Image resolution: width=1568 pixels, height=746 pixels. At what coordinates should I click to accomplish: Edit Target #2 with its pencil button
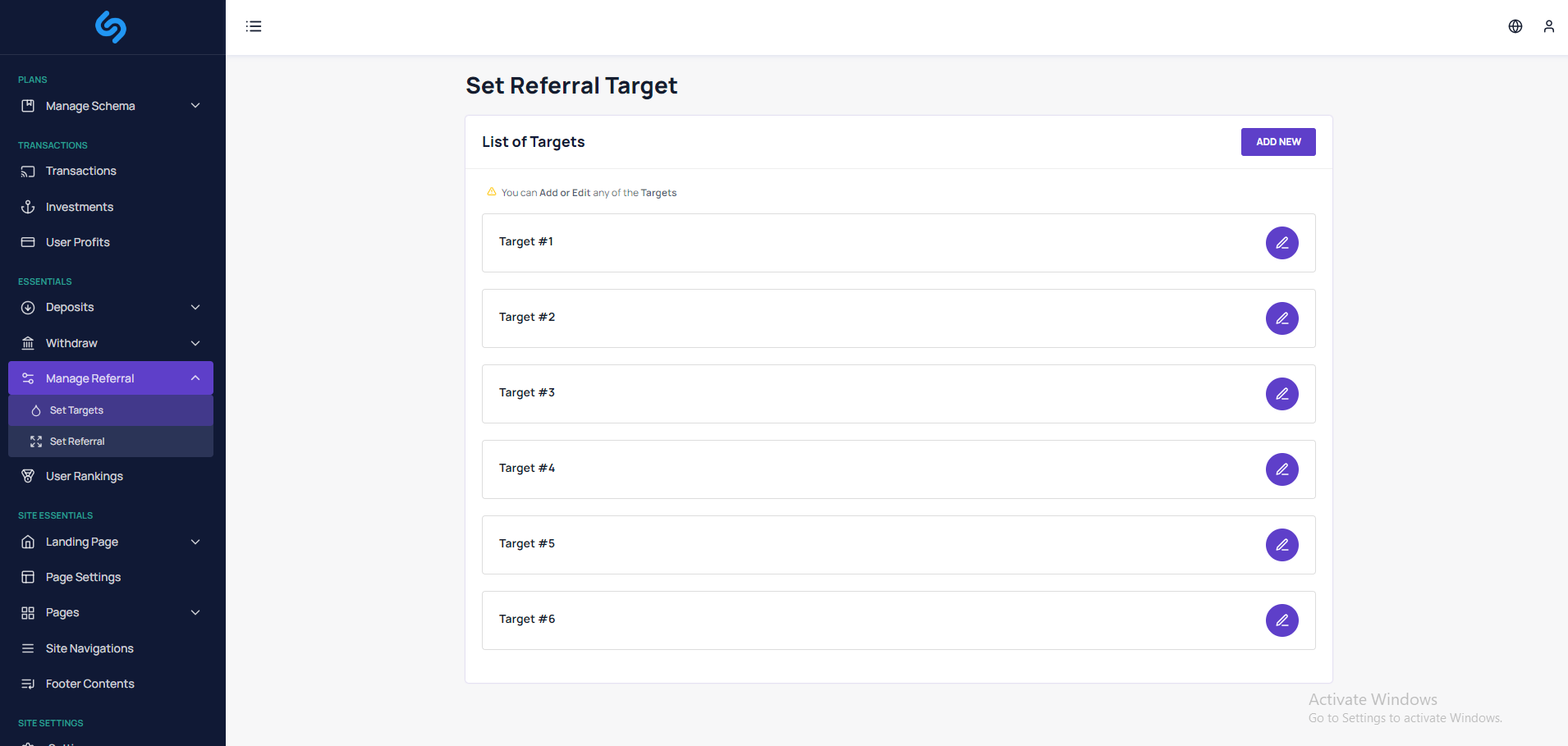(1281, 318)
